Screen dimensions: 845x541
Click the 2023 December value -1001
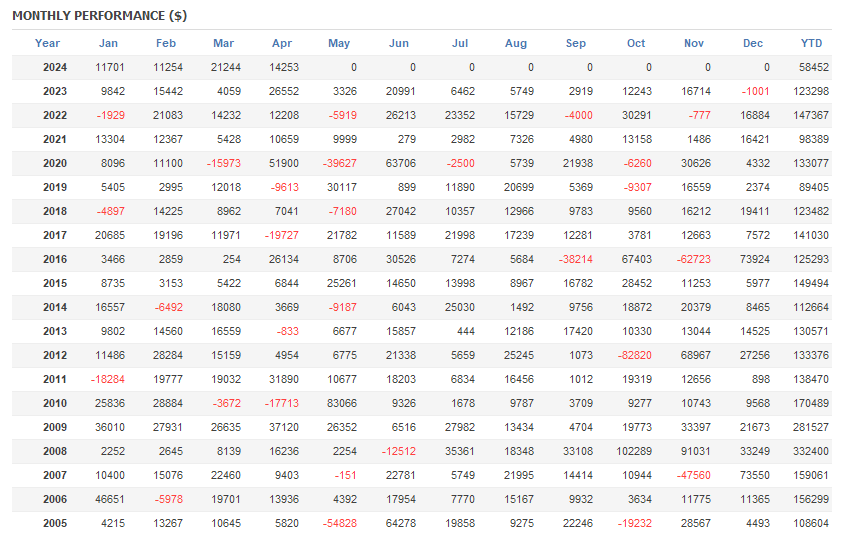click(x=756, y=91)
